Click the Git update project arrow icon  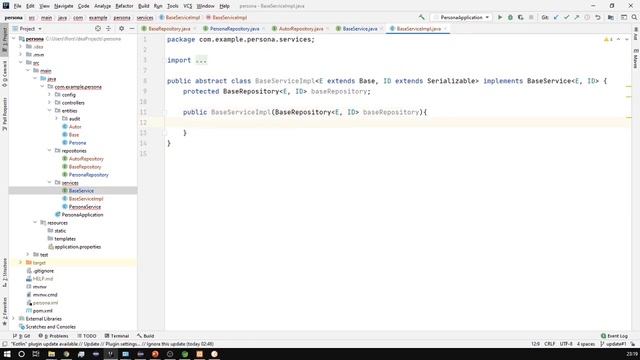(556, 18)
